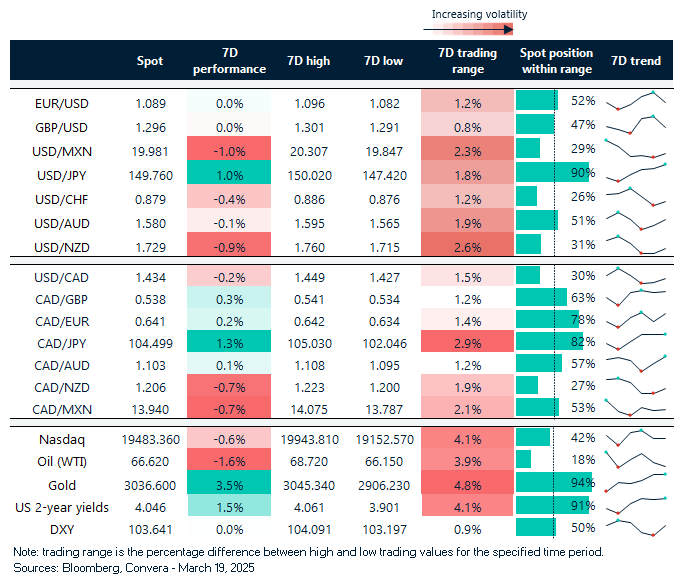Select the CAD/MXN trend sparkline

pyautogui.click(x=636, y=410)
